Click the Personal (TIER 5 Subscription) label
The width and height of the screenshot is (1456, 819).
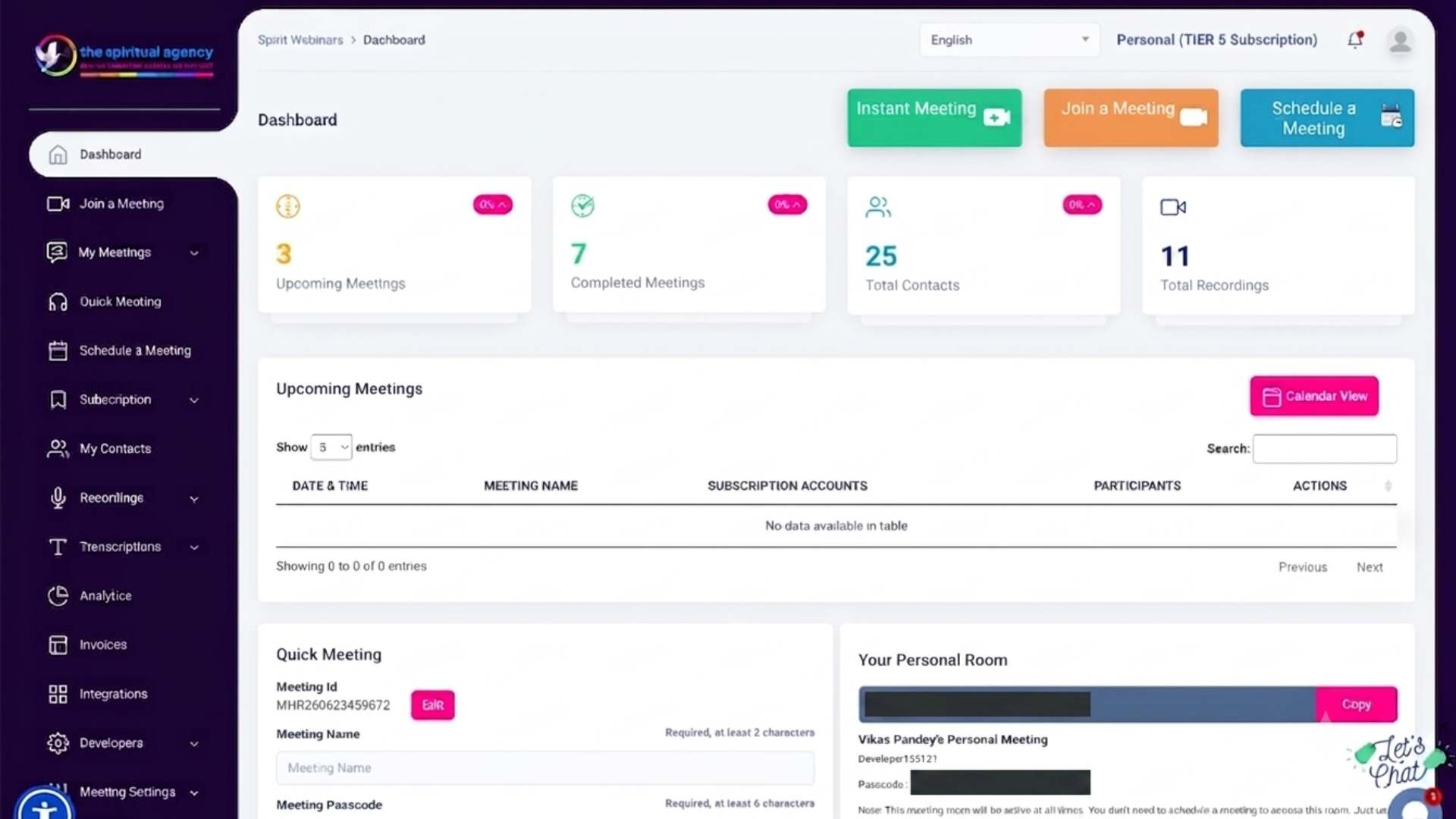tap(1216, 39)
